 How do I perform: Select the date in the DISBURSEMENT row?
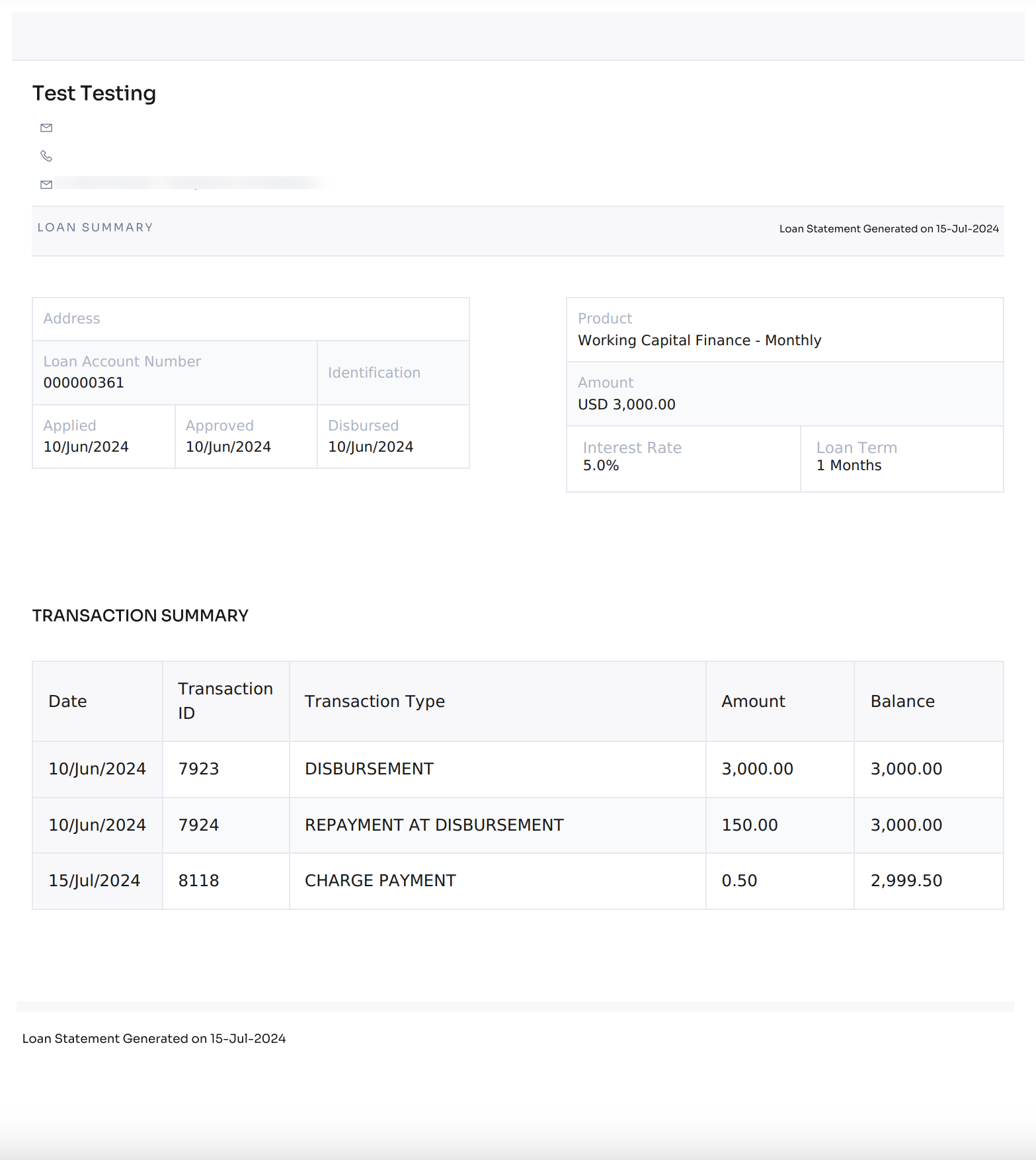[97, 769]
